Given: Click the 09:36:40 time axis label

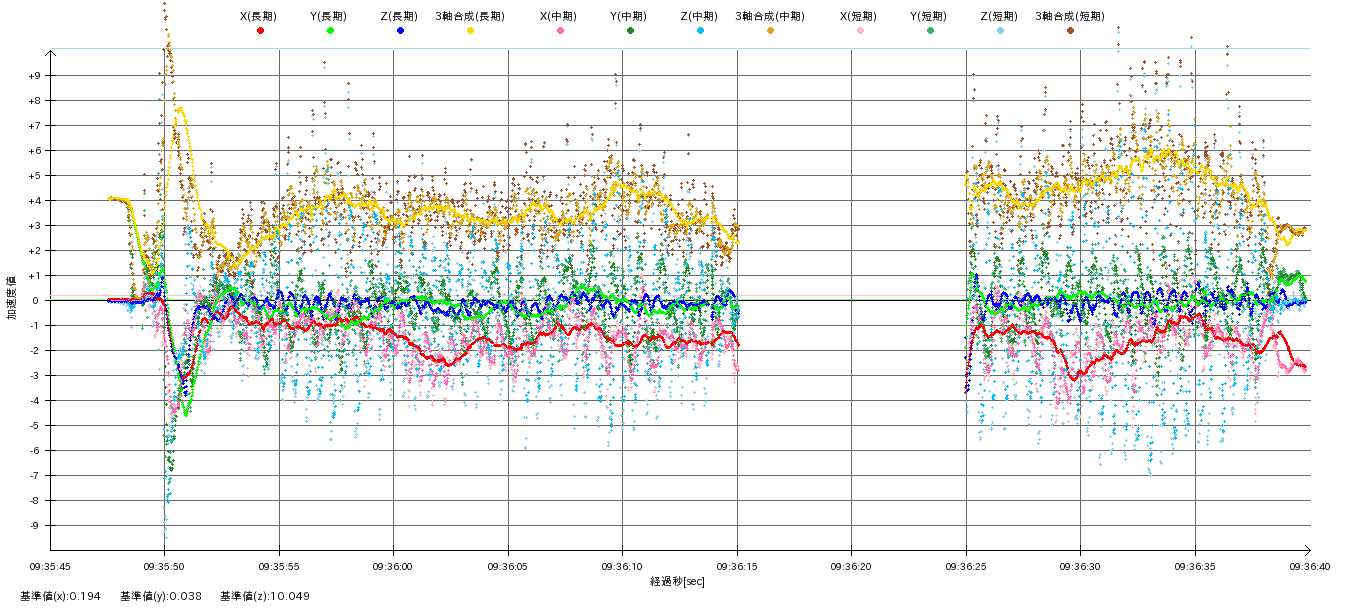Looking at the screenshot, I should (x=1309, y=565).
